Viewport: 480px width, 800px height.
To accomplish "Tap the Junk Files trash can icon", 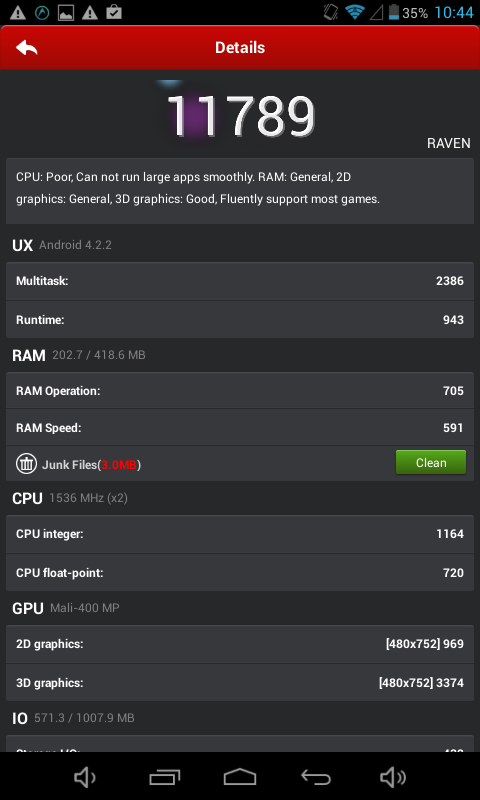I will tap(26, 464).
